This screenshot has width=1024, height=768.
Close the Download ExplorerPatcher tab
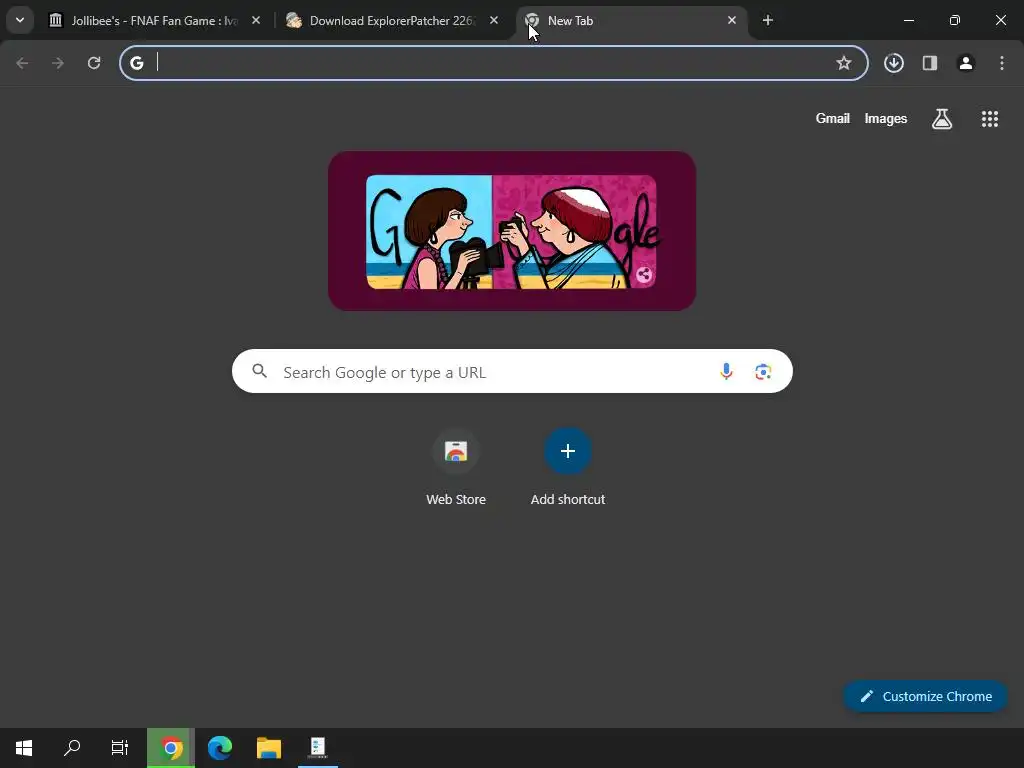click(x=494, y=20)
